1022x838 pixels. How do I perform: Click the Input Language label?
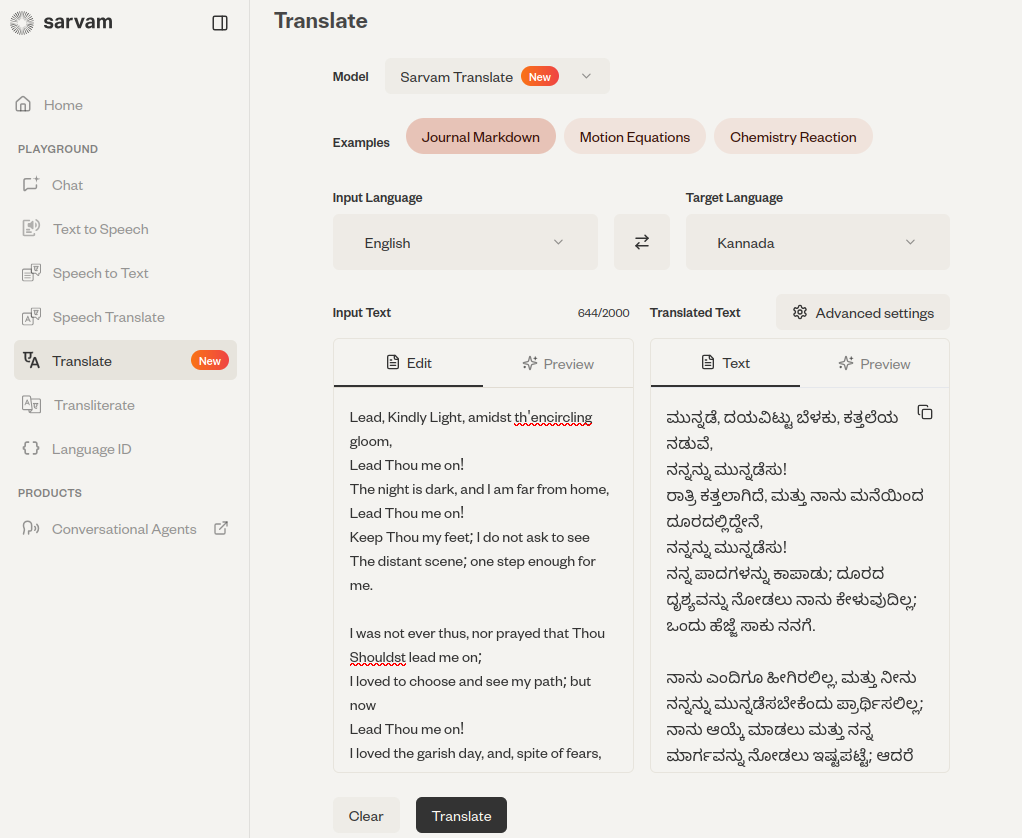tap(377, 197)
